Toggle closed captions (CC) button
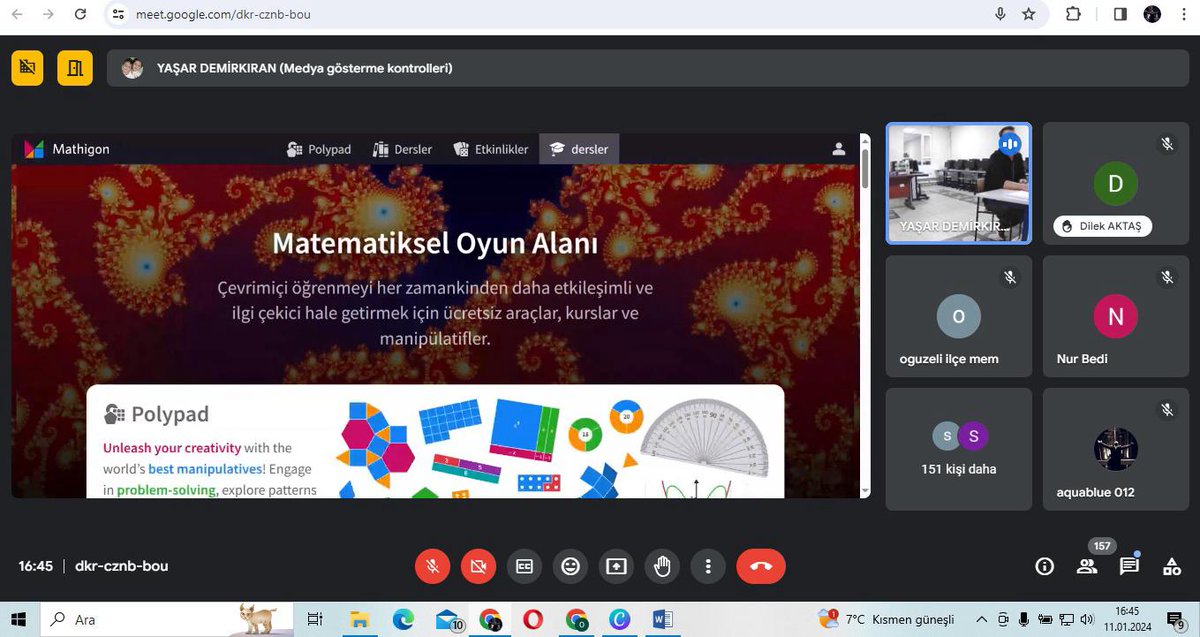The height and width of the screenshot is (637, 1200). 524,566
